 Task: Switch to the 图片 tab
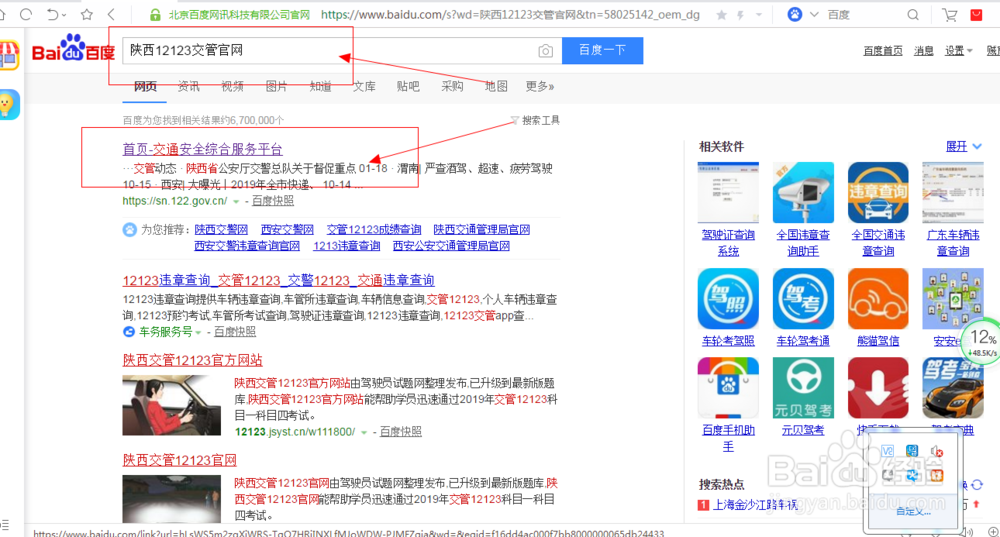(x=276, y=86)
